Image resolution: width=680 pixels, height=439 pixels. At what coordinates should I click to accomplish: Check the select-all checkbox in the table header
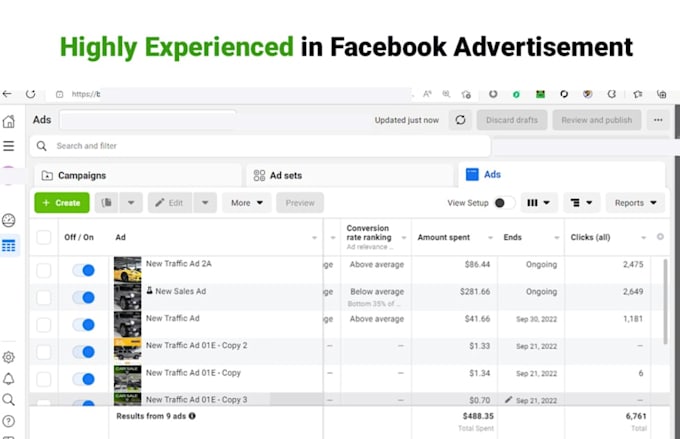click(44, 237)
